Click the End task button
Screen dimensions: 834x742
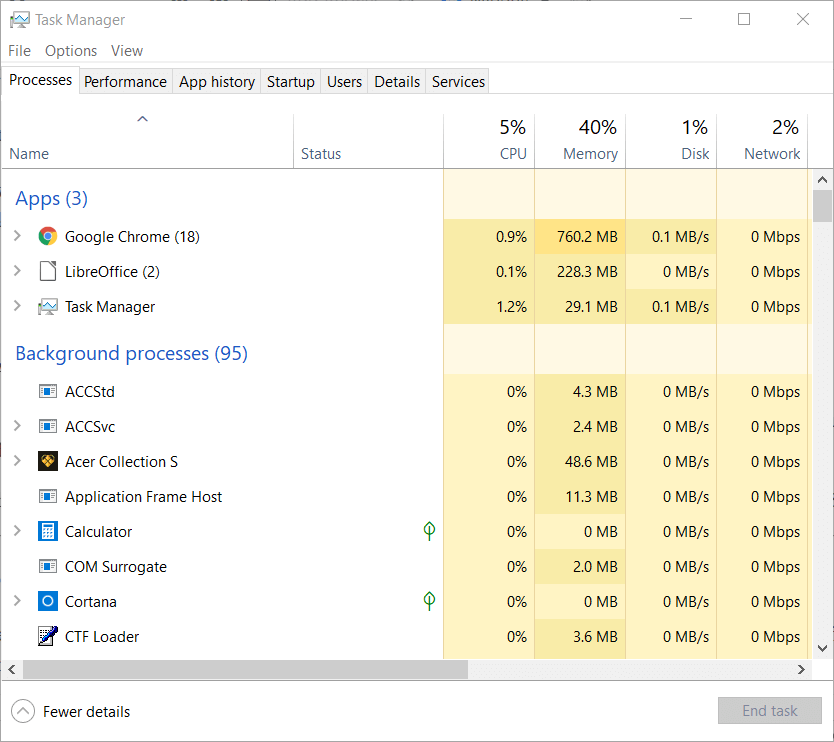pos(769,710)
